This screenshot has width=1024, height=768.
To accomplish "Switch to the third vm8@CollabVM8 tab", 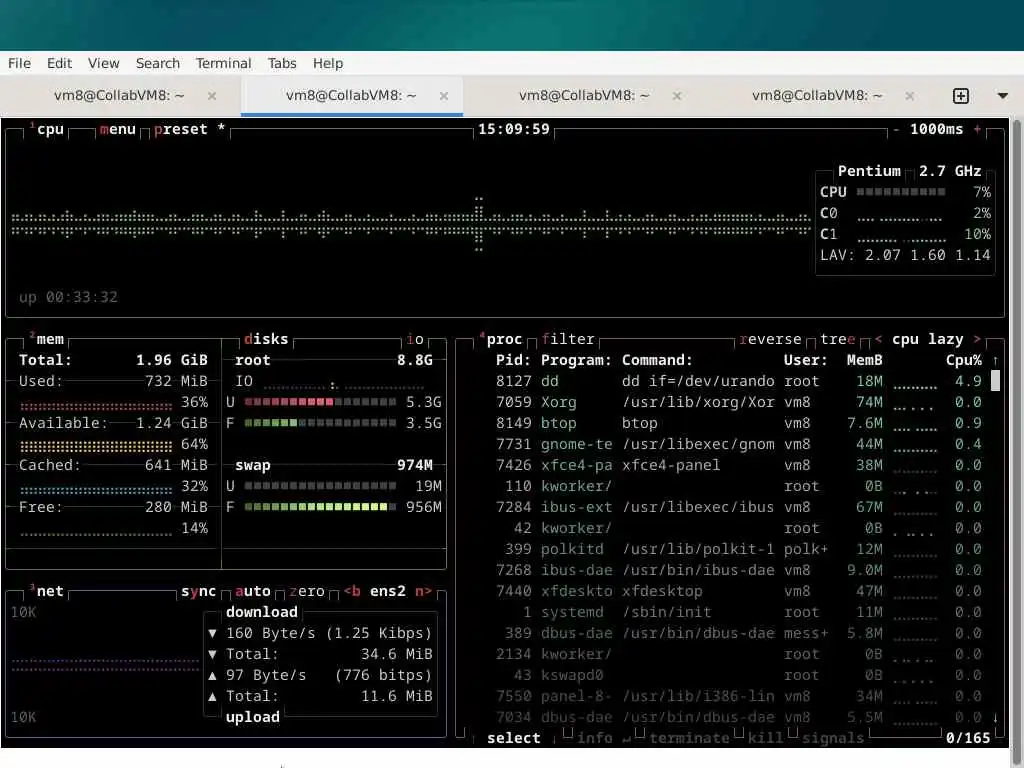I will 584,96.
